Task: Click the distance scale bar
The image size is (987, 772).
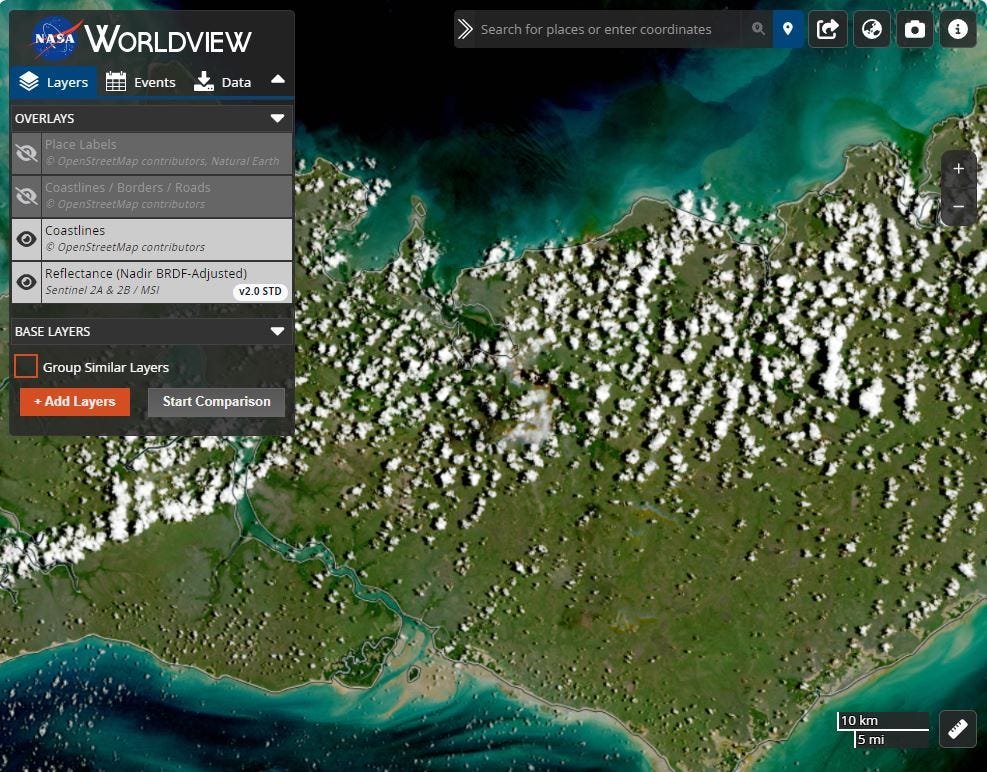Action: tap(883, 729)
